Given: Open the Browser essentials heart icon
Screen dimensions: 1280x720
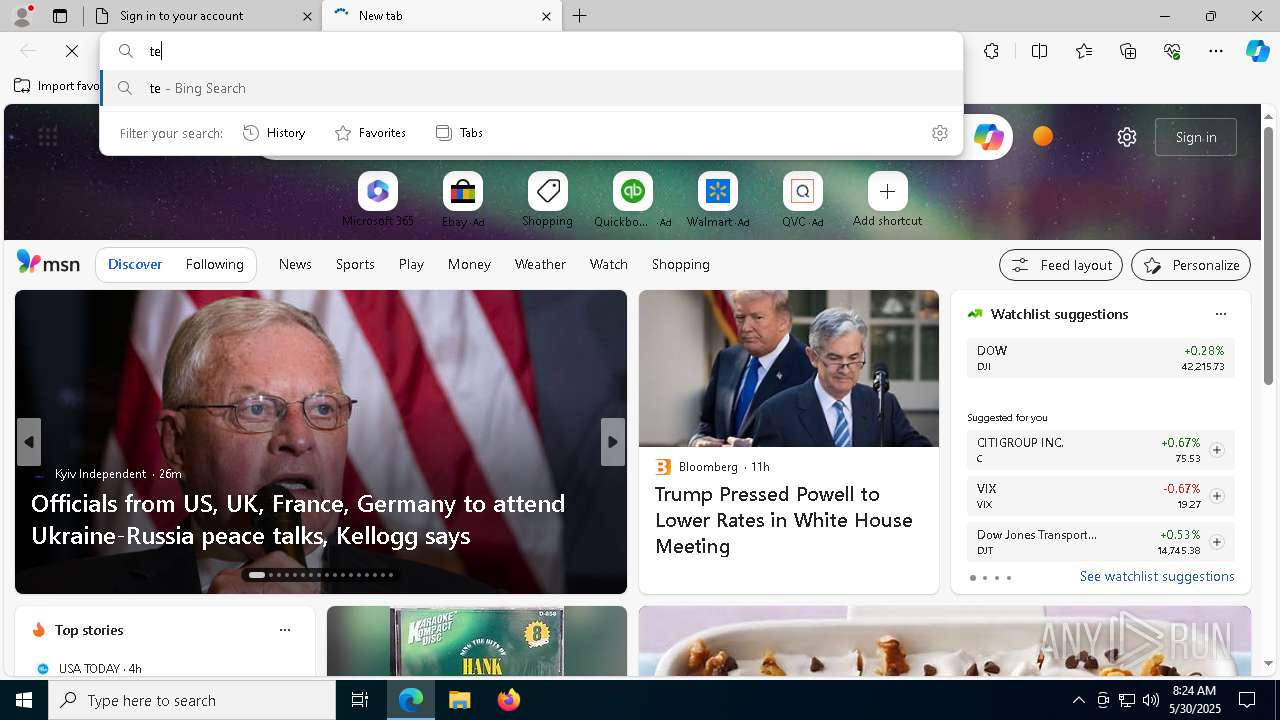Looking at the screenshot, I should pyautogui.click(x=1172, y=51).
